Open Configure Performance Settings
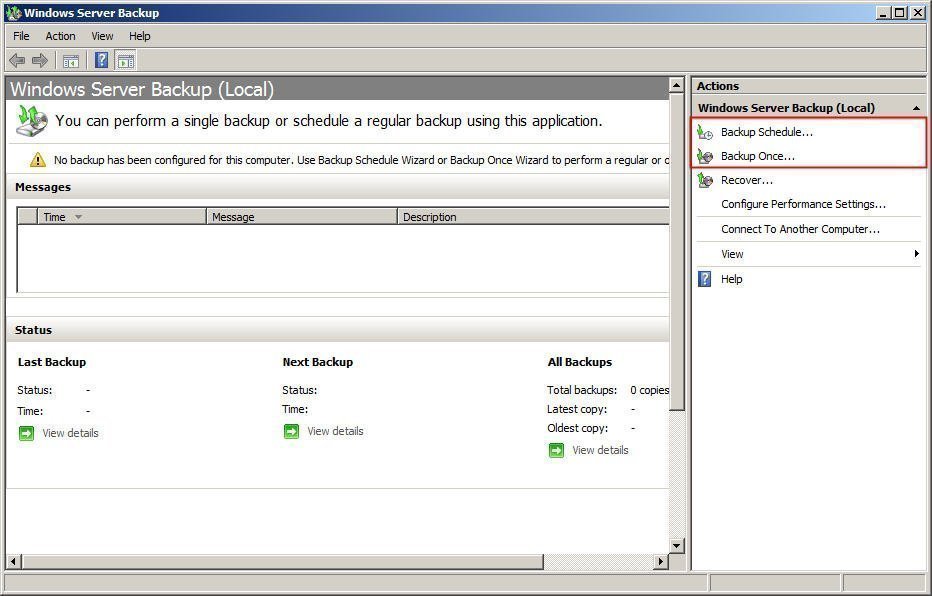932x596 pixels. (x=804, y=204)
